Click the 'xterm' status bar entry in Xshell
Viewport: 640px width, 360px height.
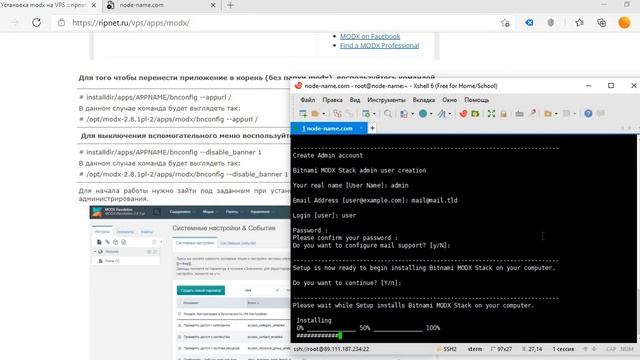point(475,349)
